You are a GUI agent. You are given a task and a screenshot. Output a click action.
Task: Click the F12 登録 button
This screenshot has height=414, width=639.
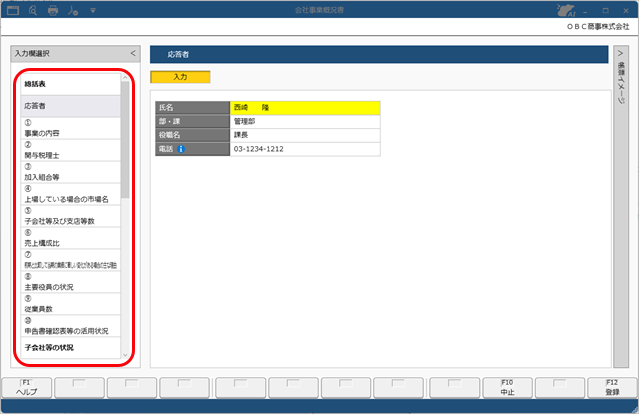(612, 388)
